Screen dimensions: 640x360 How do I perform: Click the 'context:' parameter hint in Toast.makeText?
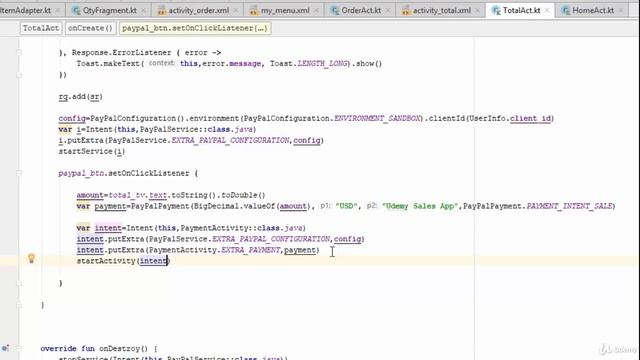tap(162, 63)
